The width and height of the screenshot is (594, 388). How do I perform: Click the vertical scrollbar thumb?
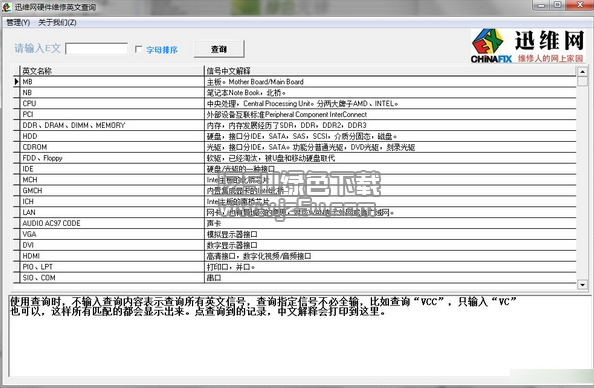tap(582, 81)
